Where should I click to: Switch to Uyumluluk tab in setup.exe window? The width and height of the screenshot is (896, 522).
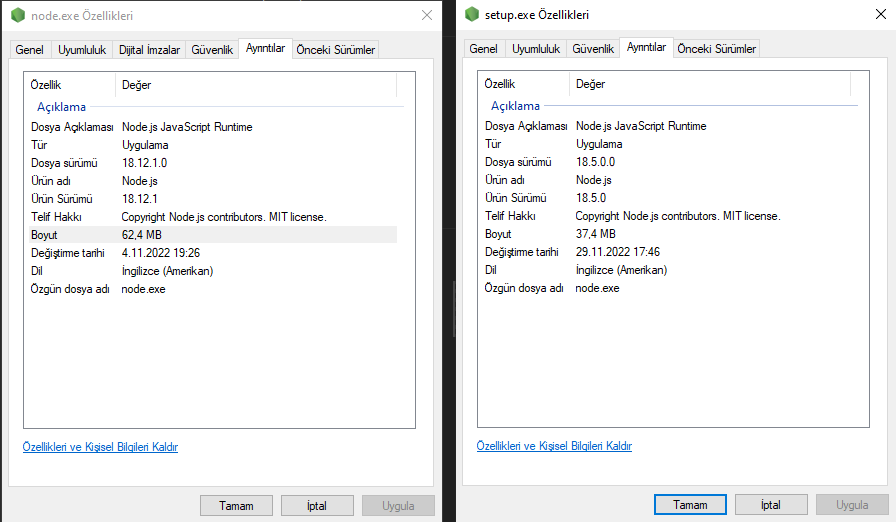(x=537, y=48)
